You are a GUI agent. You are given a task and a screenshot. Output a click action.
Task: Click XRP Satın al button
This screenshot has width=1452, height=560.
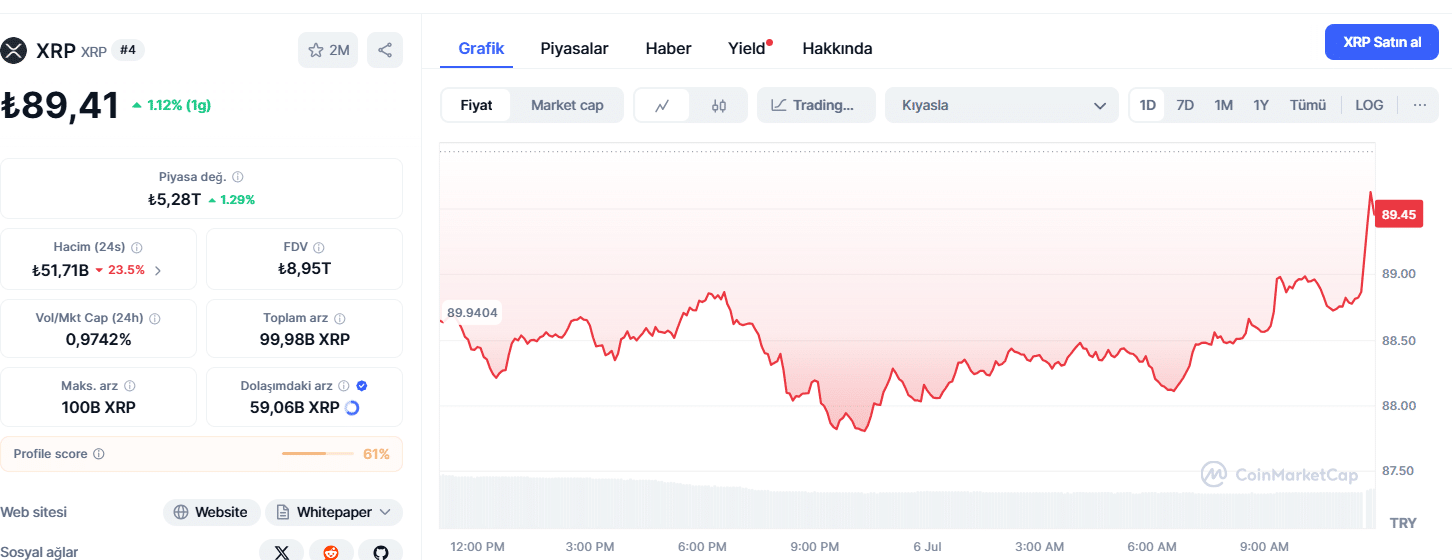tap(1382, 42)
